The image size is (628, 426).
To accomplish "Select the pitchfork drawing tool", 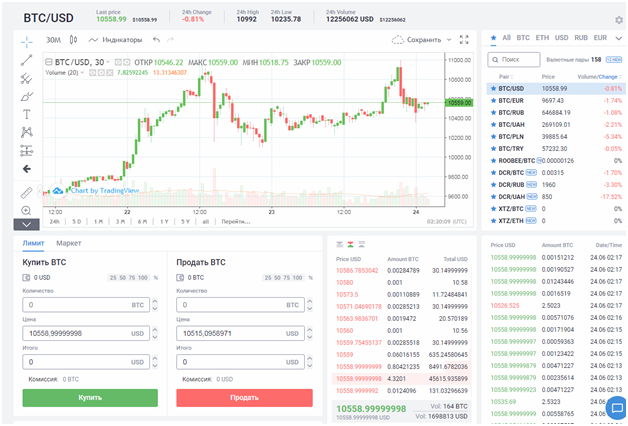I will (x=27, y=78).
